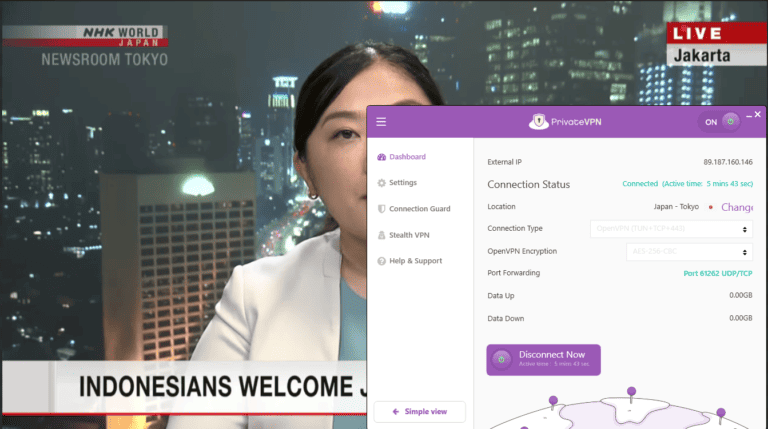Click the Port Forwarding label
Image resolution: width=768 pixels, height=429 pixels.
513,273
